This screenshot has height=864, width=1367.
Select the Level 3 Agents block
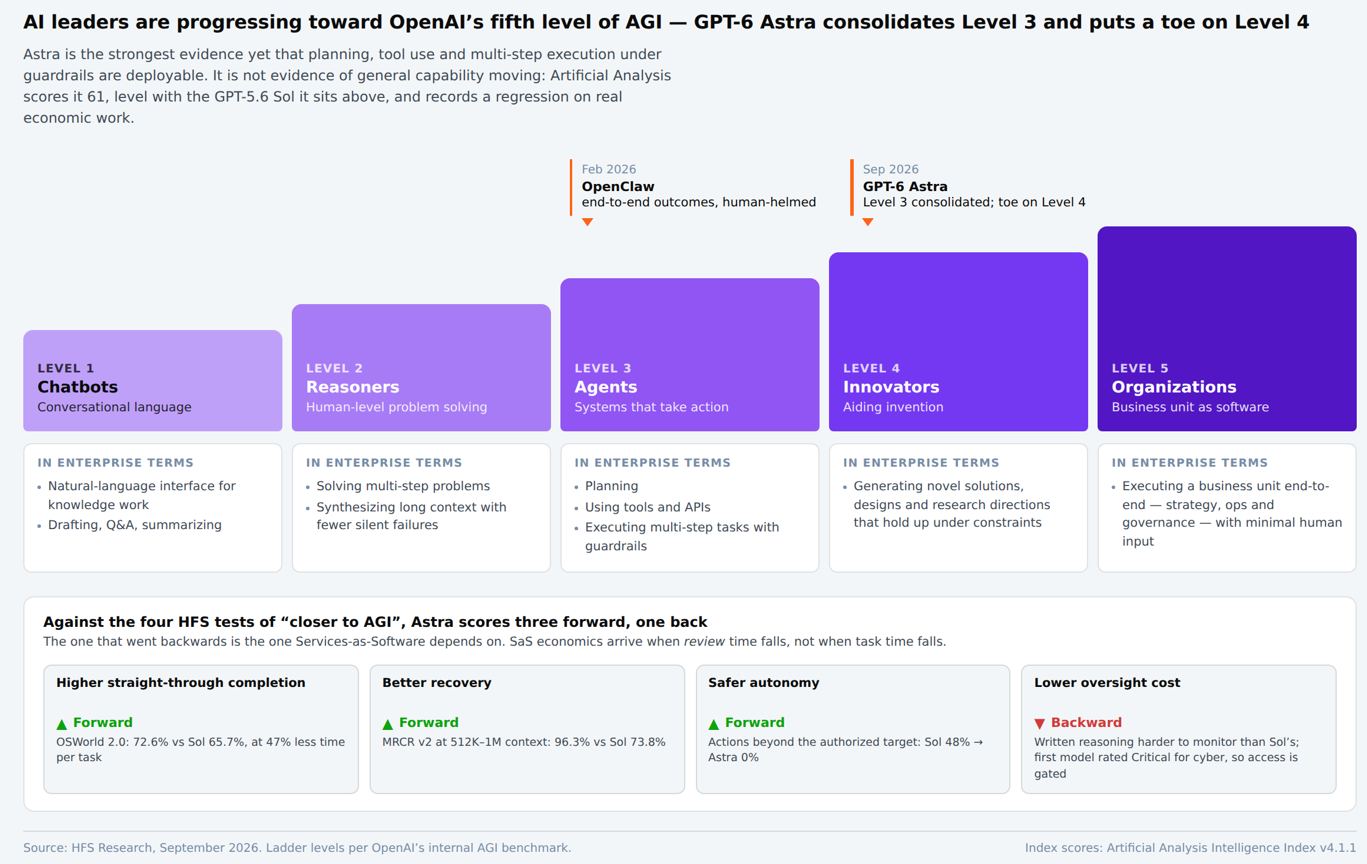click(690, 355)
